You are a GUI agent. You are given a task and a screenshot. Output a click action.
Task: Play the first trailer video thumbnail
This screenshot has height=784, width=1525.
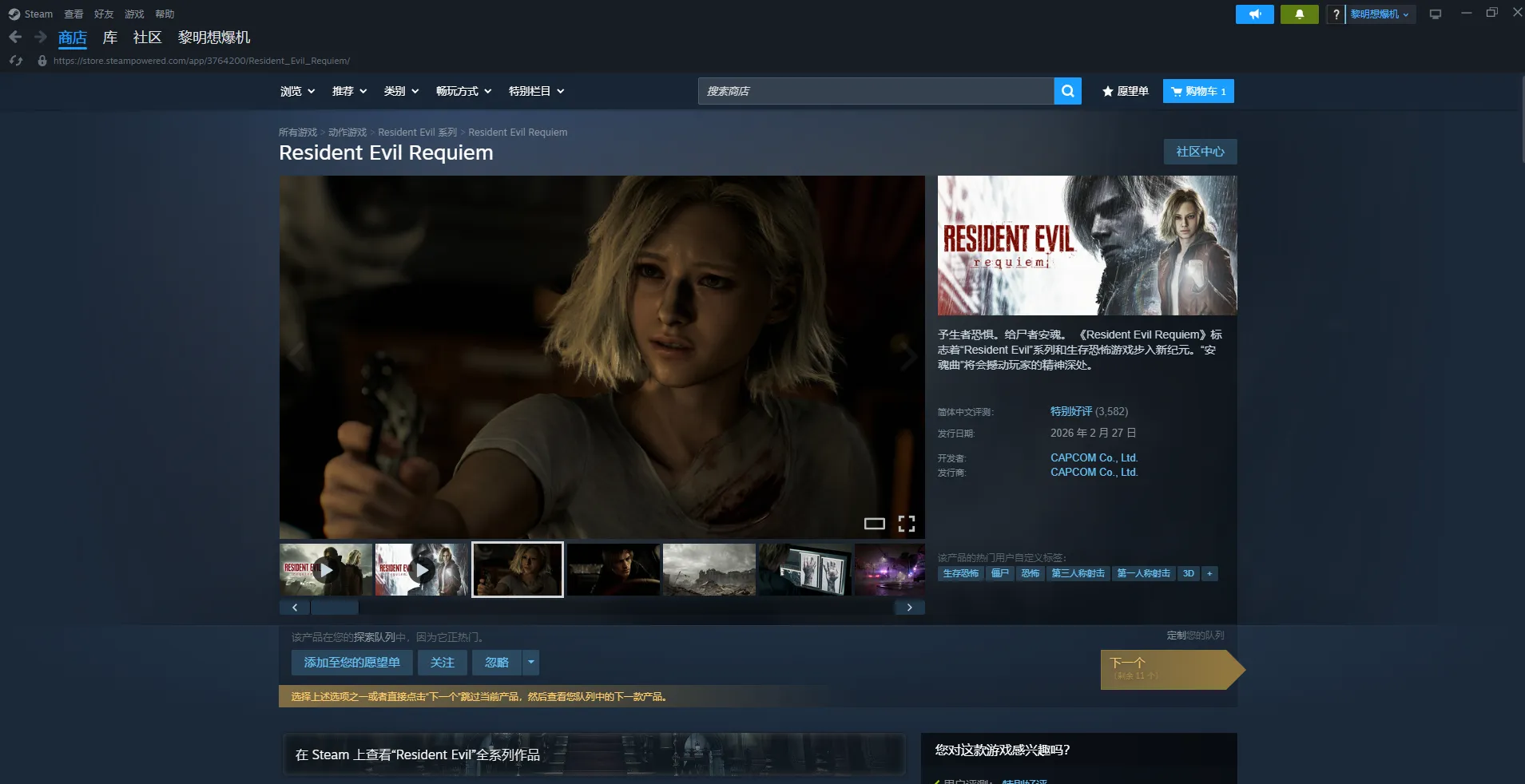click(x=325, y=570)
